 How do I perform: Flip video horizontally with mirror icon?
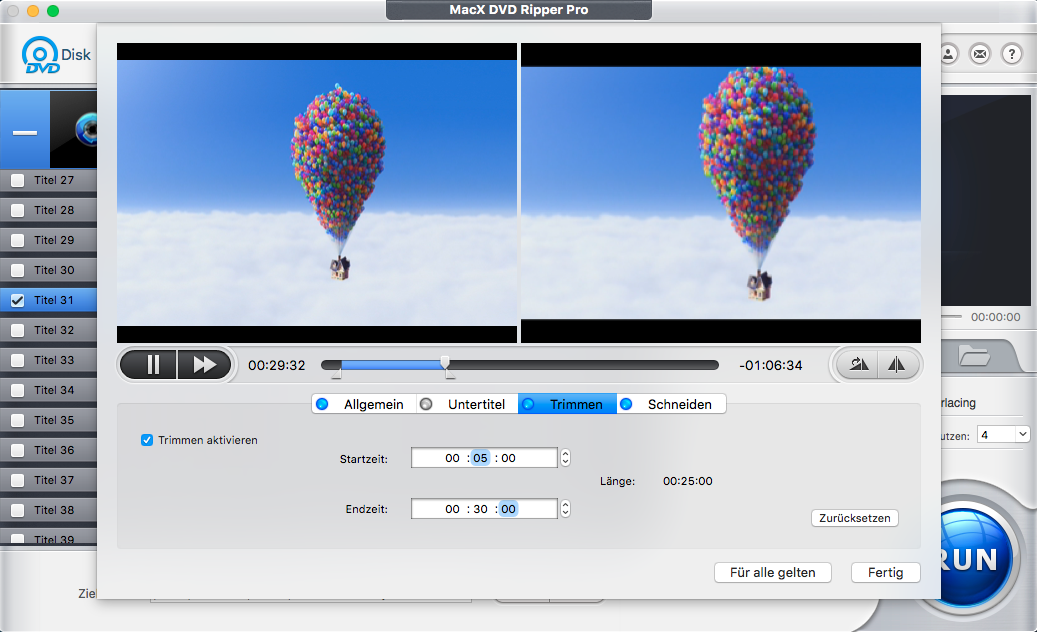[897, 364]
